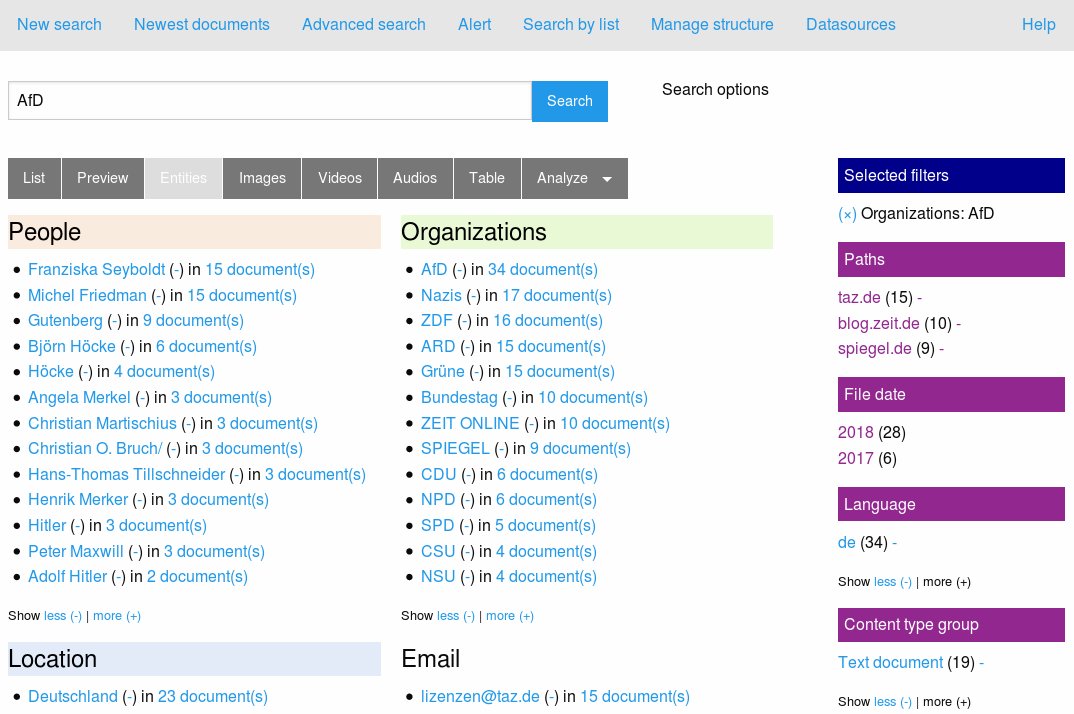Filter by person Björn Höcke
The width and height of the screenshot is (1074, 714).
pyautogui.click(x=72, y=346)
